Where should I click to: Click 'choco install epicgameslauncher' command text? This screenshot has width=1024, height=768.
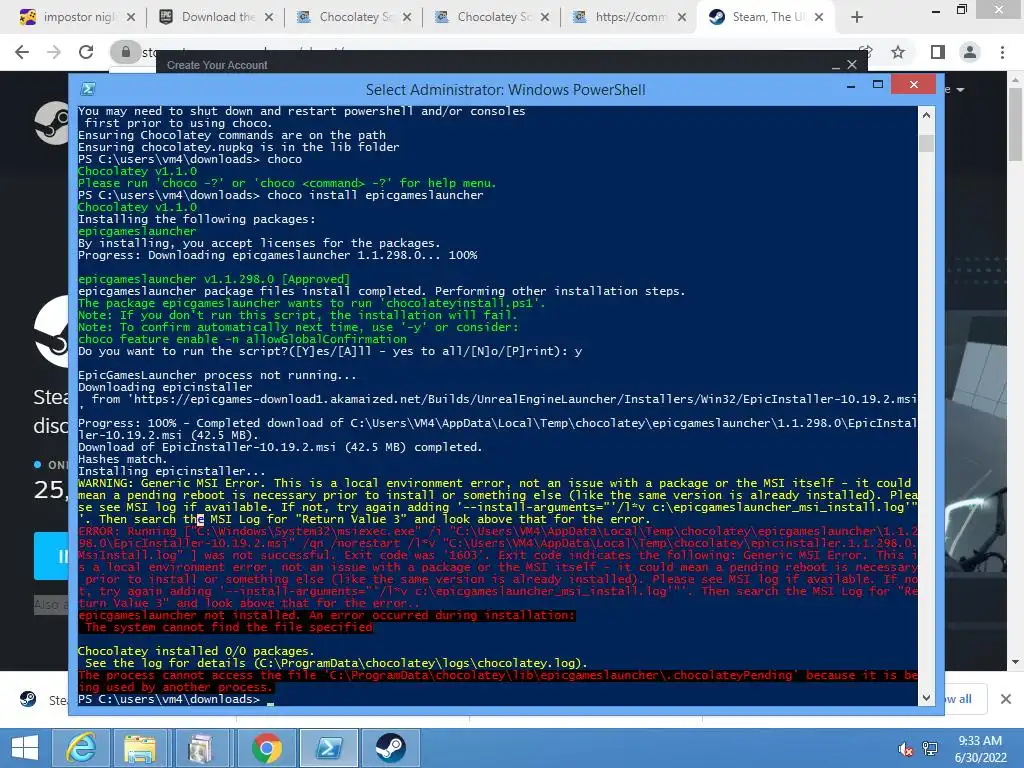point(376,195)
